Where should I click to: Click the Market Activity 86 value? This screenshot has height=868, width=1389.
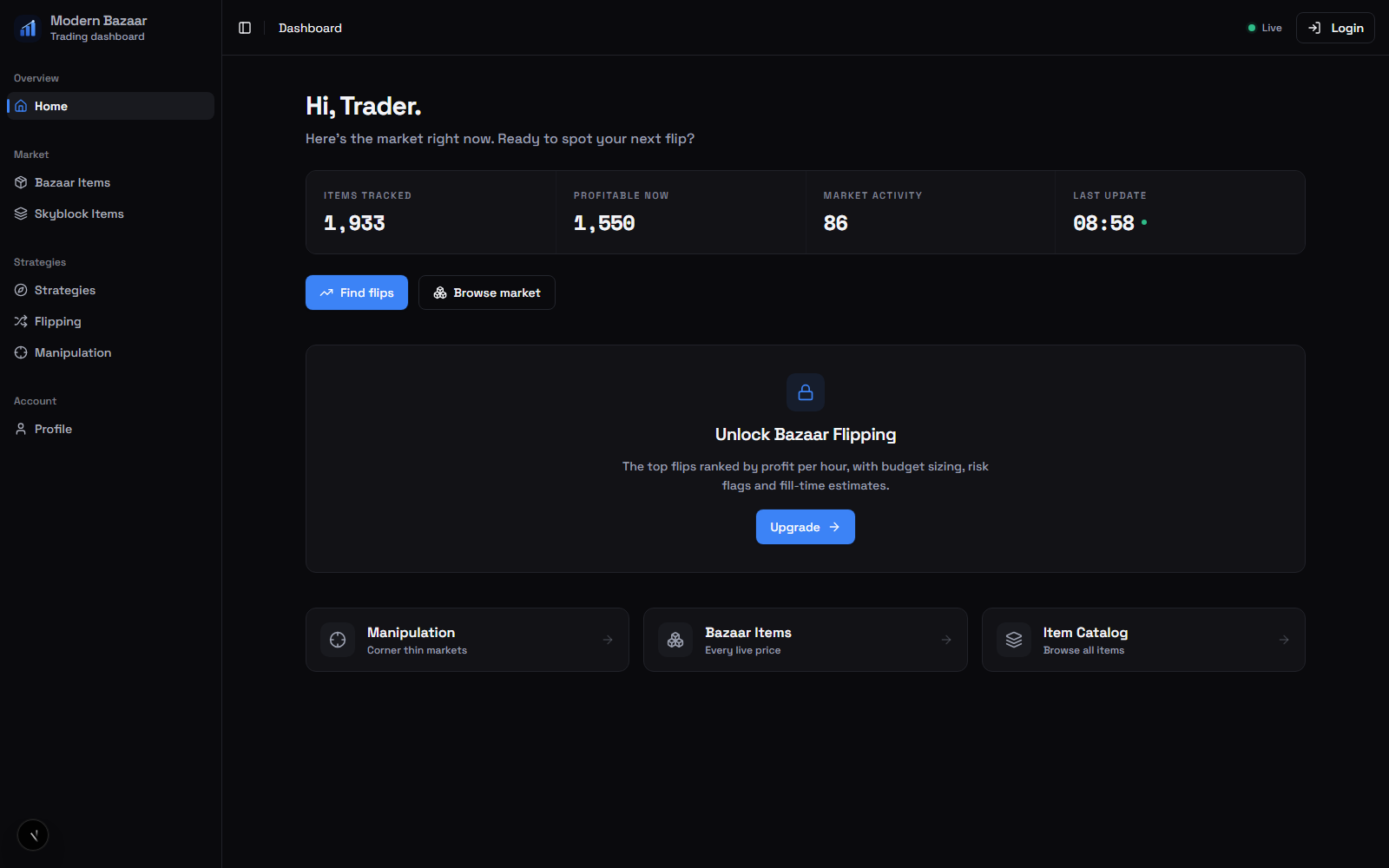[x=835, y=223]
